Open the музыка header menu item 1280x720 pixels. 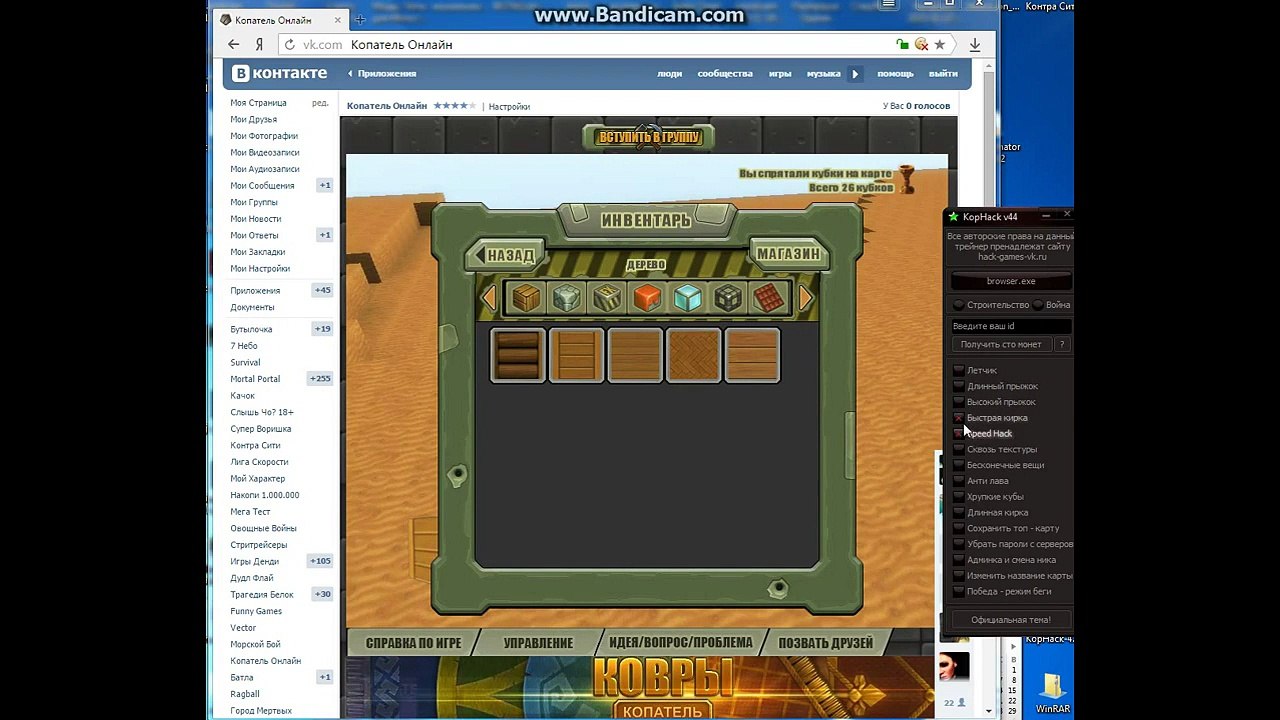824,73
